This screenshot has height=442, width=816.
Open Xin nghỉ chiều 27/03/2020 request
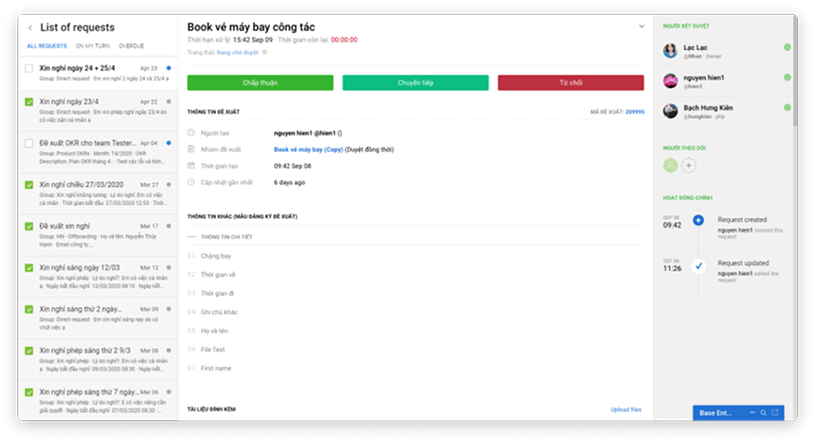pyautogui.click(x=99, y=194)
